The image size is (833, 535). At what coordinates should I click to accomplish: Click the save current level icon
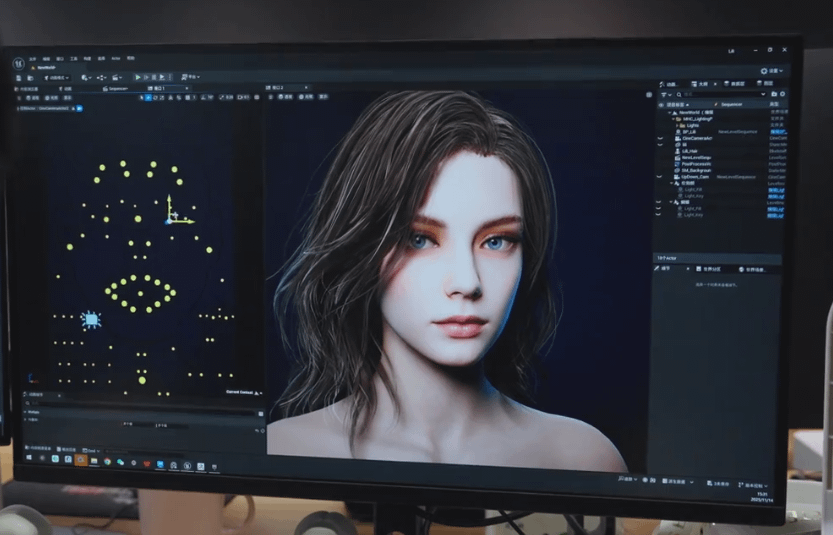tap(19, 78)
